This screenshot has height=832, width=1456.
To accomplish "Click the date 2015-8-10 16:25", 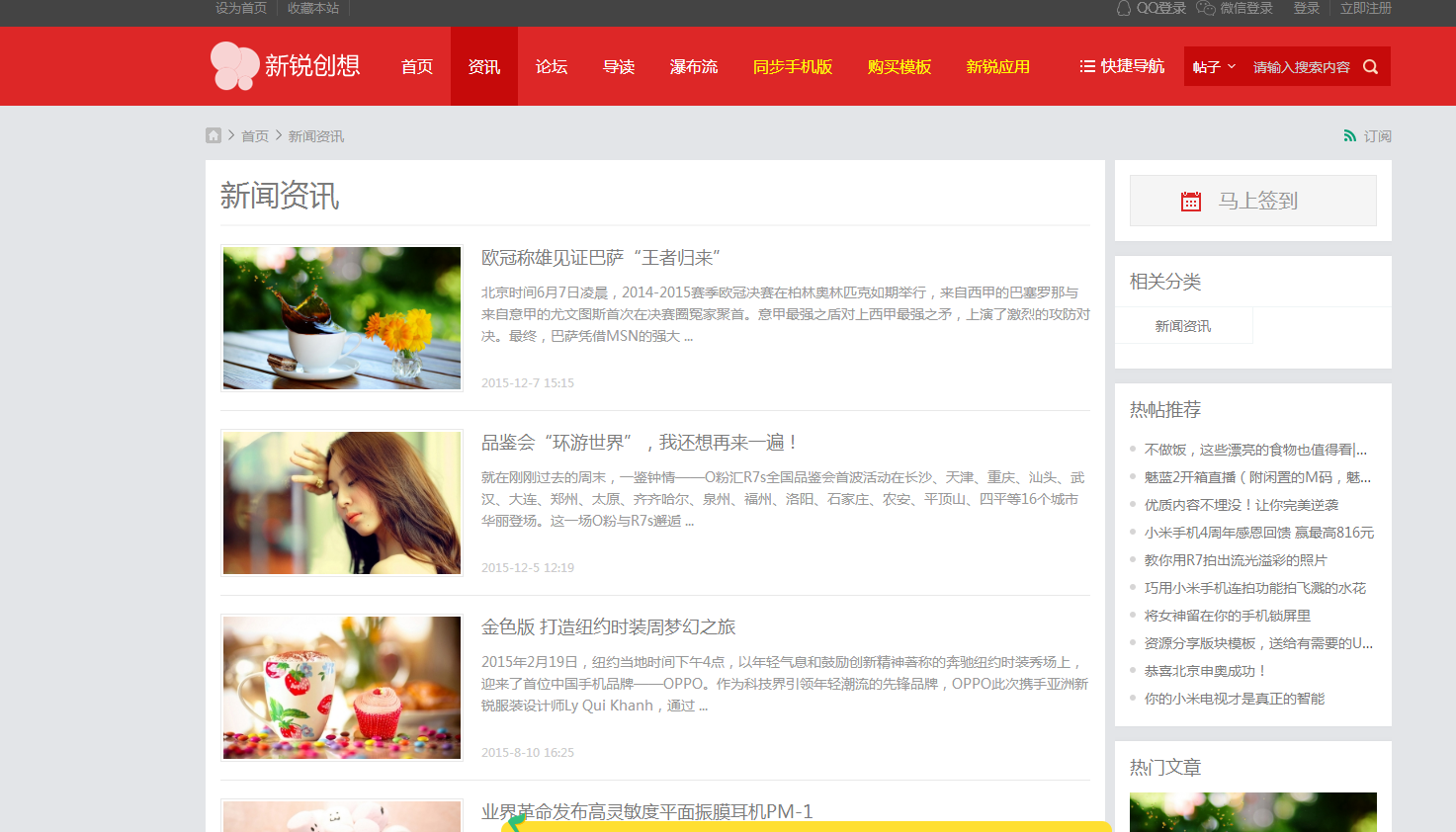I will point(528,753).
